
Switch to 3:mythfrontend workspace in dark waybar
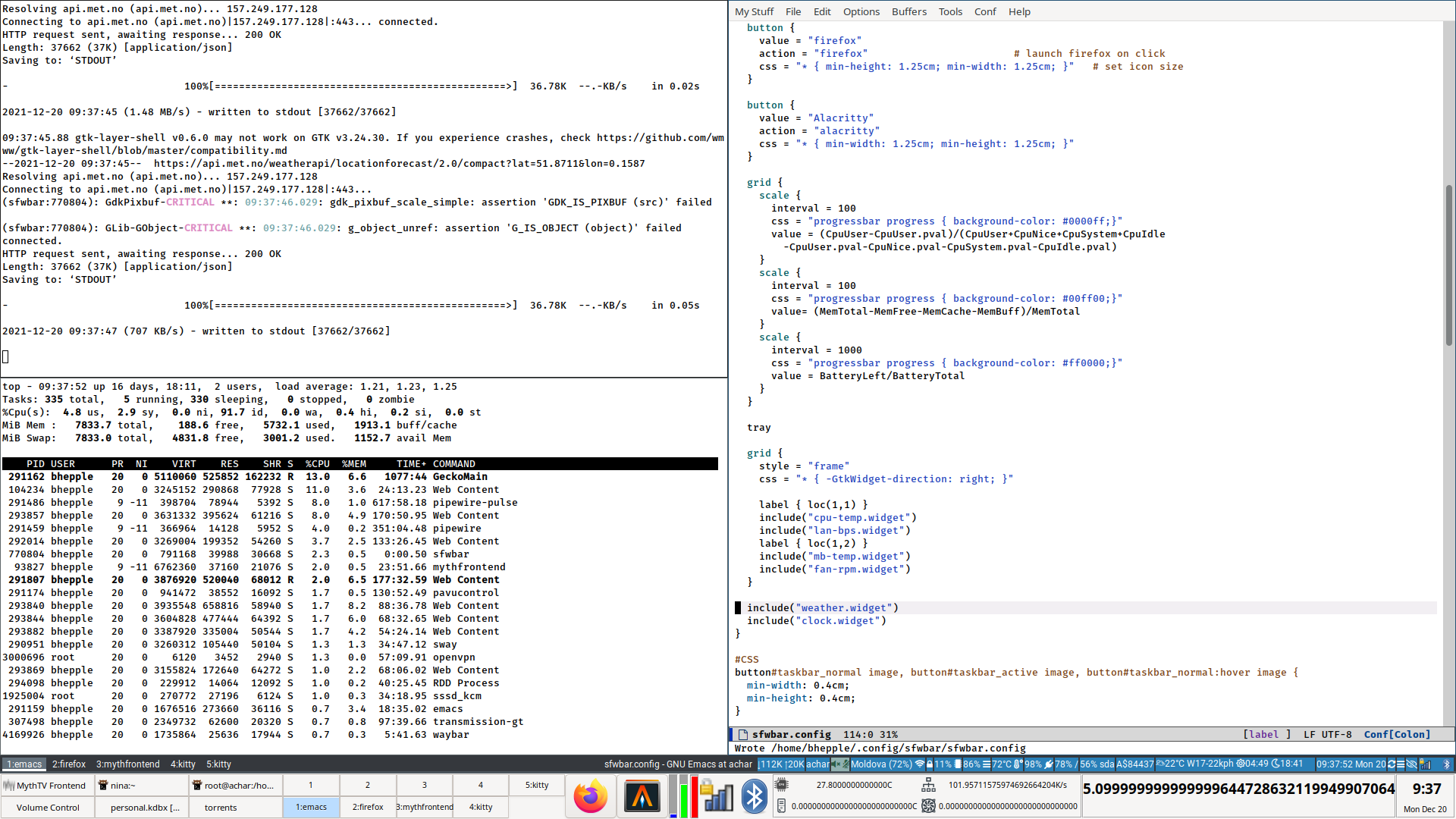(128, 764)
